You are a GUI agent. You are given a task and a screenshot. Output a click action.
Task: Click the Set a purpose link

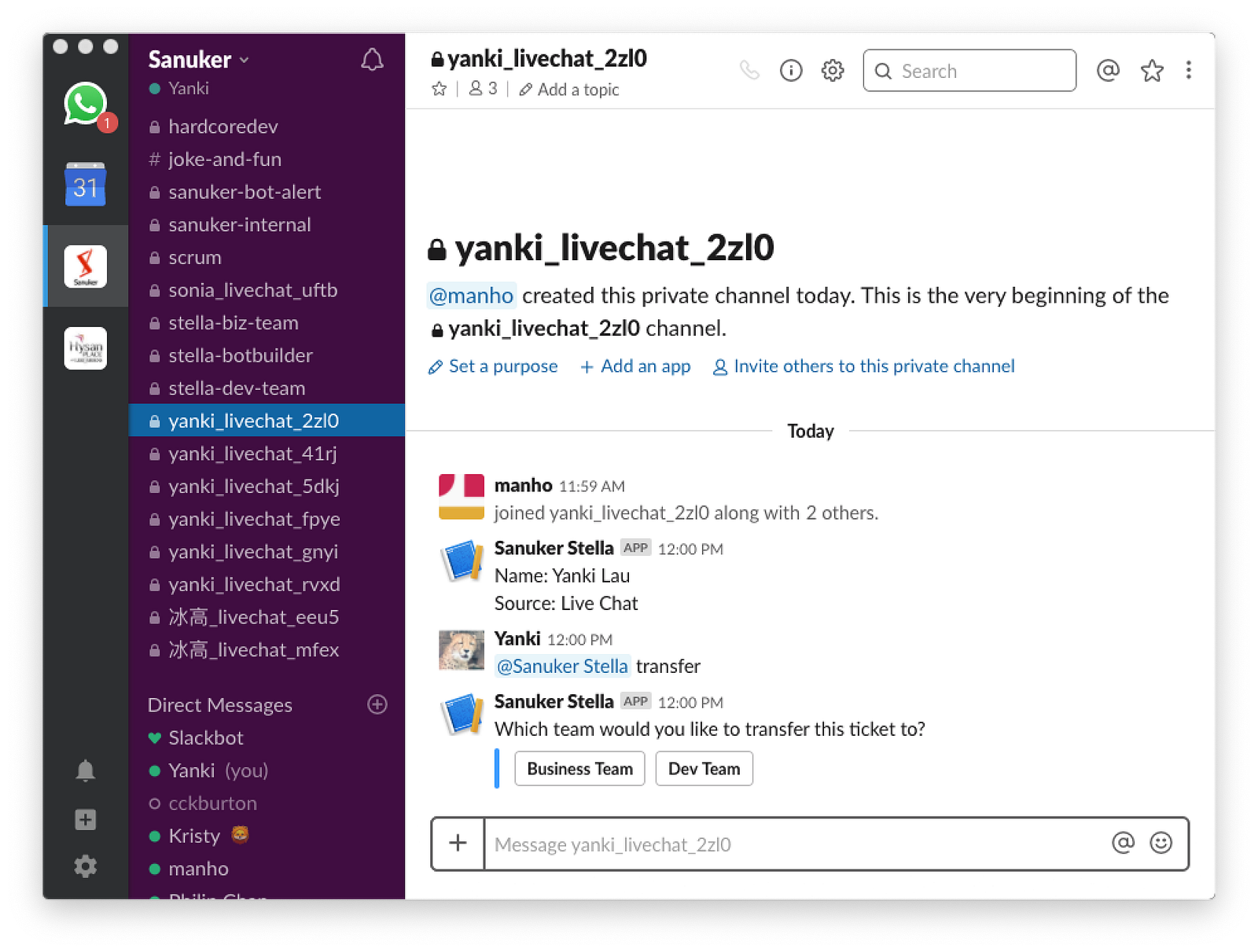pyautogui.click(x=493, y=366)
